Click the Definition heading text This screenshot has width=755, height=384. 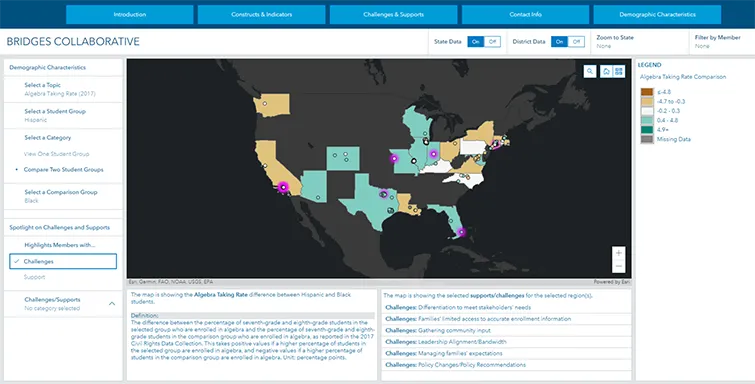pos(144,316)
